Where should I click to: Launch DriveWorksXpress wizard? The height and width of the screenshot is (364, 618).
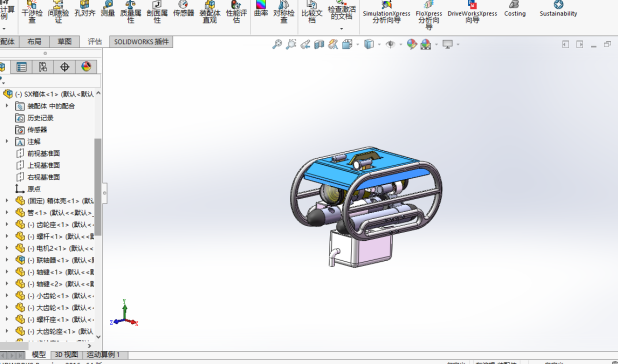tap(472, 11)
